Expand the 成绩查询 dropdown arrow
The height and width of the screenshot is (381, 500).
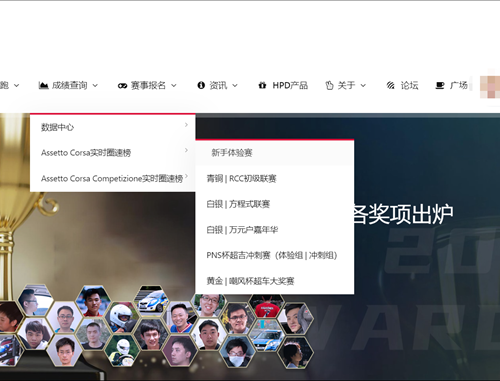95,86
